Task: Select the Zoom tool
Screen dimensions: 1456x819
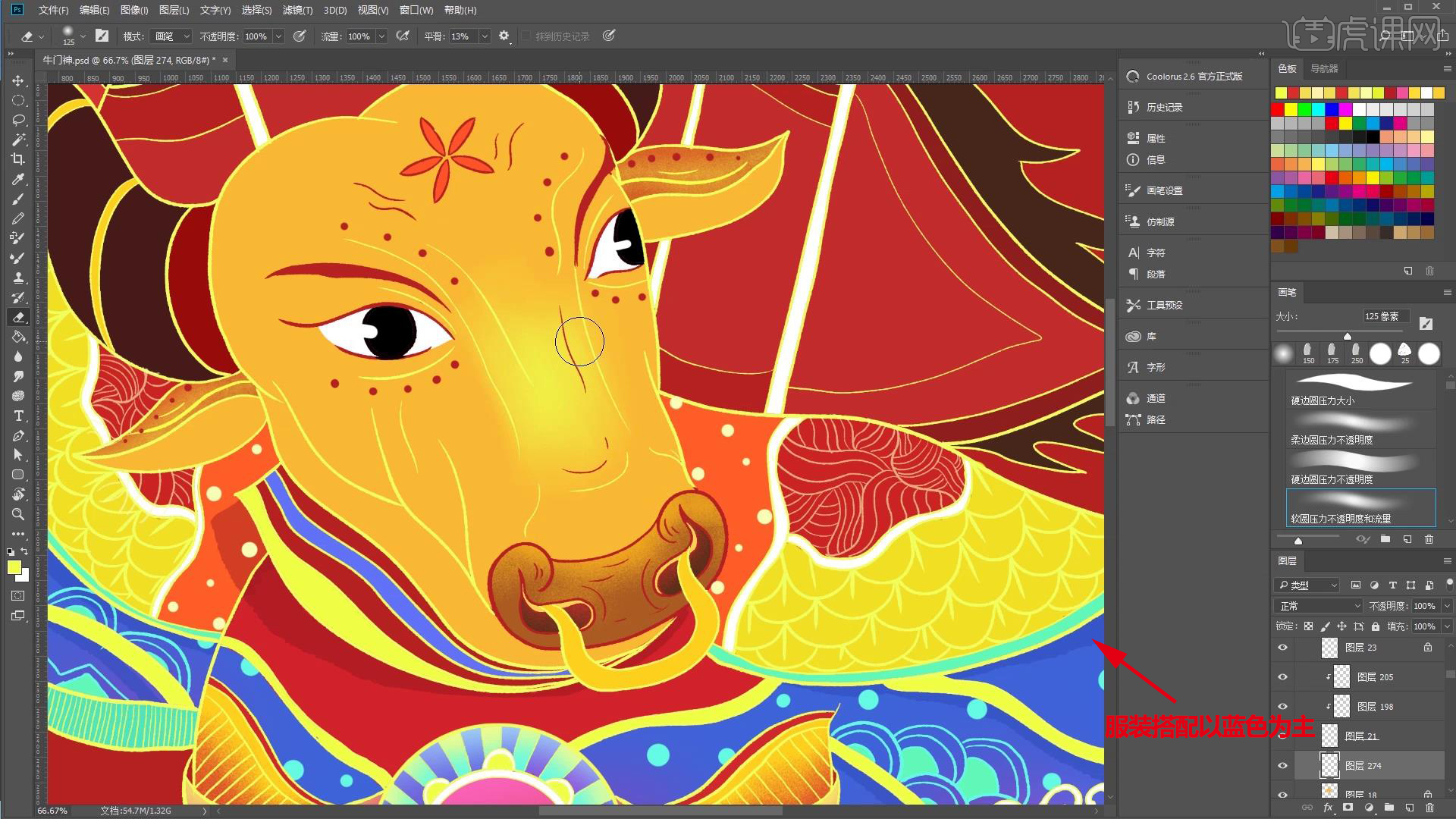Action: point(18,514)
